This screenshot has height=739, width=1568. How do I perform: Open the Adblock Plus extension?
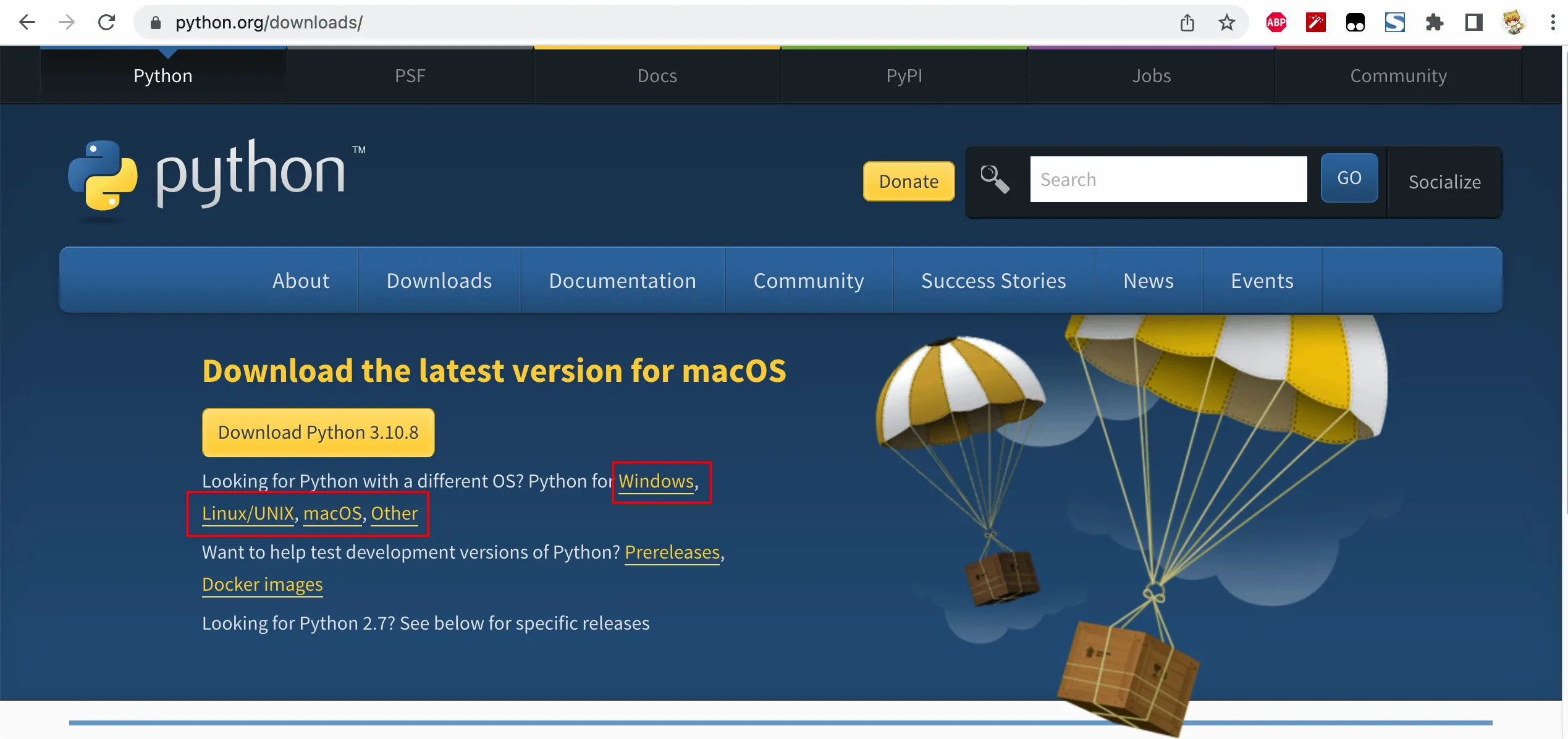[x=1276, y=22]
